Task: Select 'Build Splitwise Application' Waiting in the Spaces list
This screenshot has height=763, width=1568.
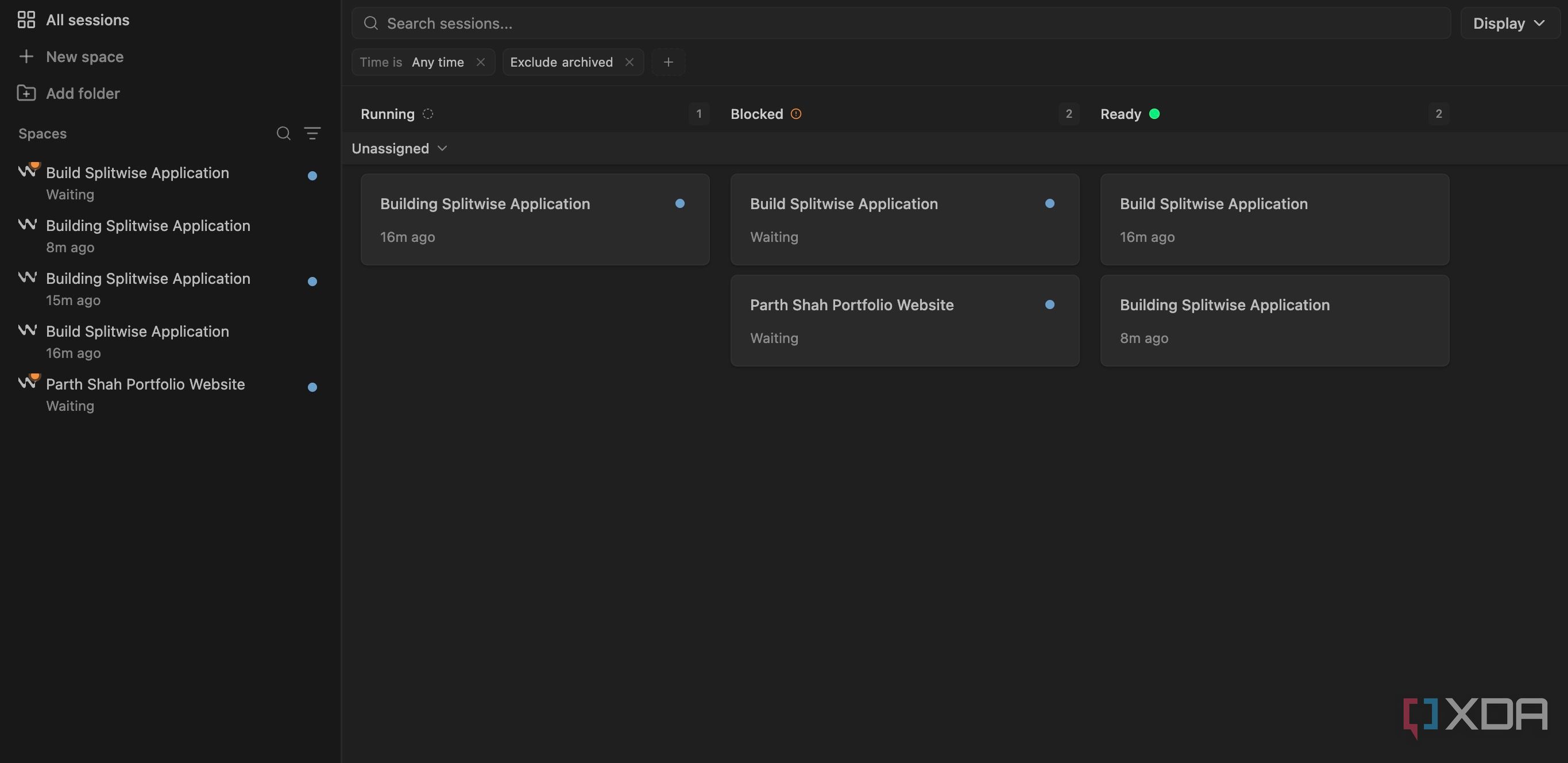Action: tap(169, 183)
